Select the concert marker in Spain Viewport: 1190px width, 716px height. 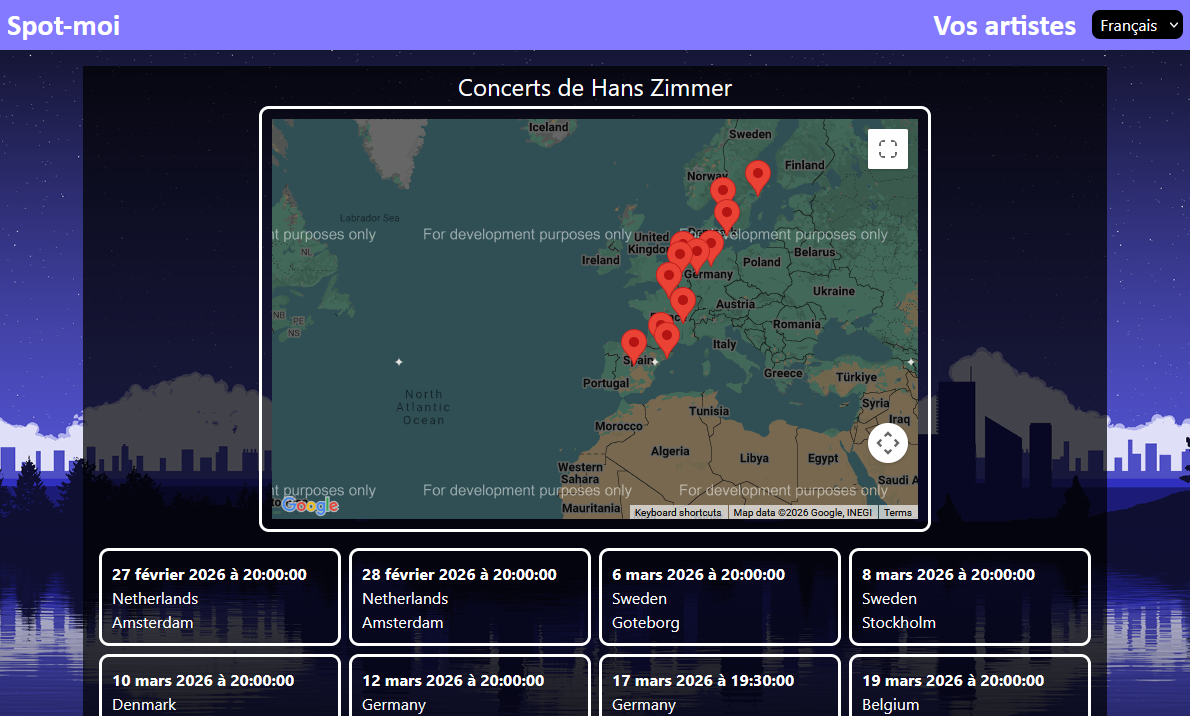click(635, 343)
